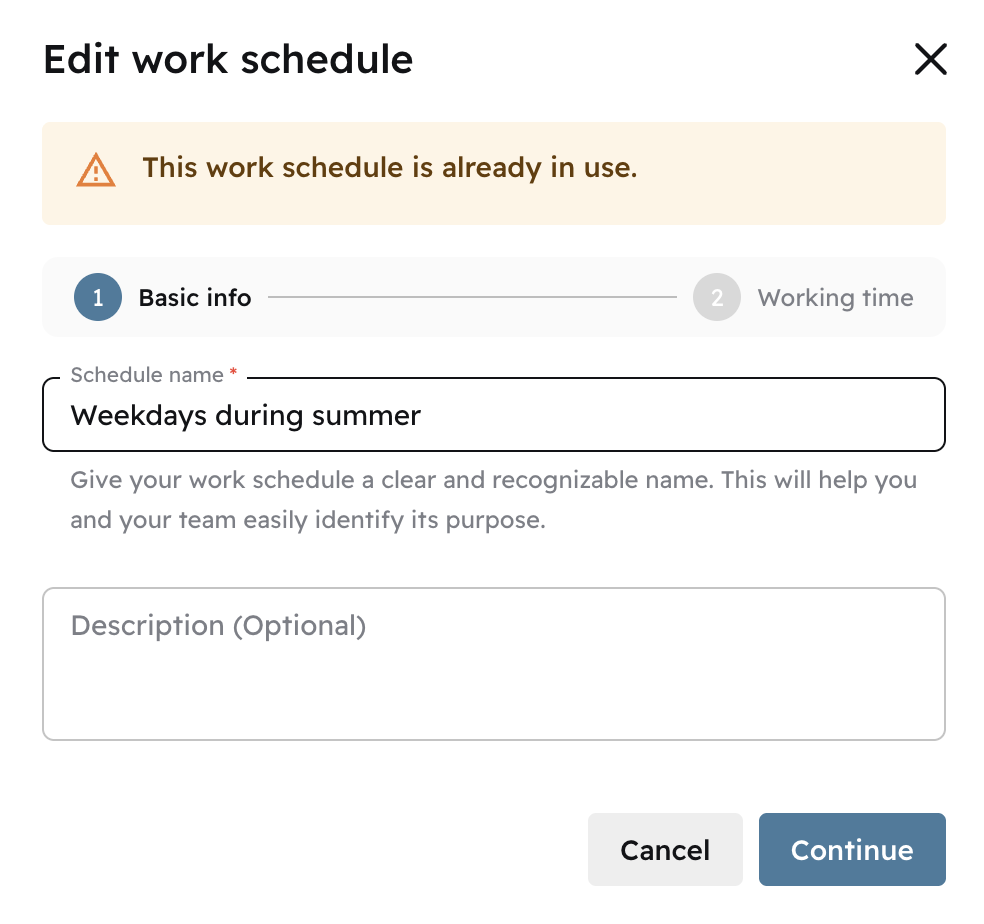Click the schedule name helper text

[492, 499]
